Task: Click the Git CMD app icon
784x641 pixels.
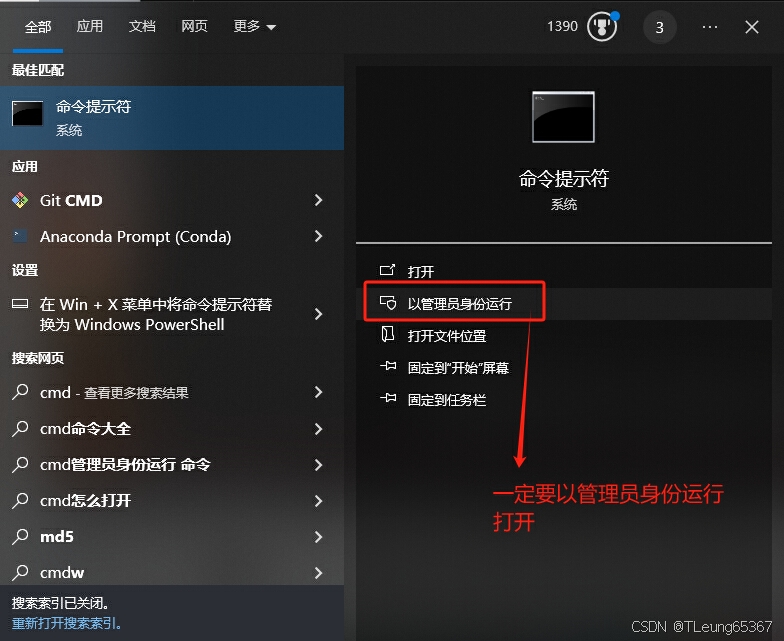Action: coord(20,200)
